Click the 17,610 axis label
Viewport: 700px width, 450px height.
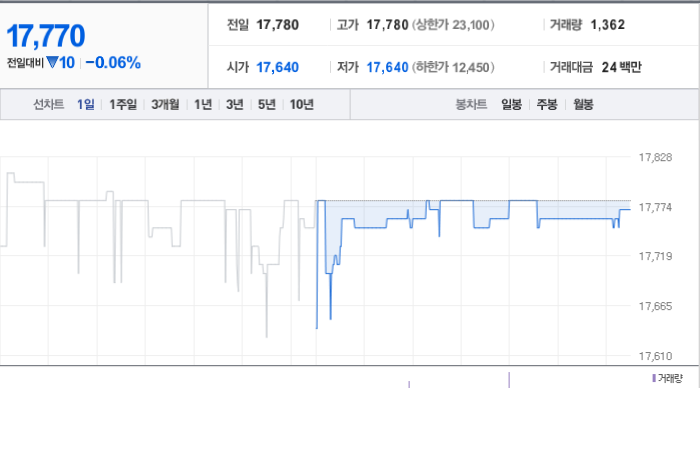(655, 356)
